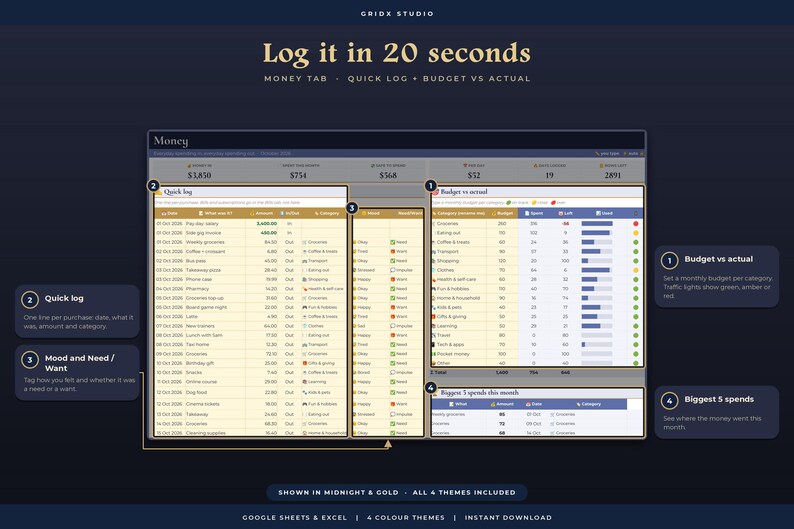The image size is (794, 529).
Task: Click the gift icon in the Birthday gift row
Action: pos(305,363)
